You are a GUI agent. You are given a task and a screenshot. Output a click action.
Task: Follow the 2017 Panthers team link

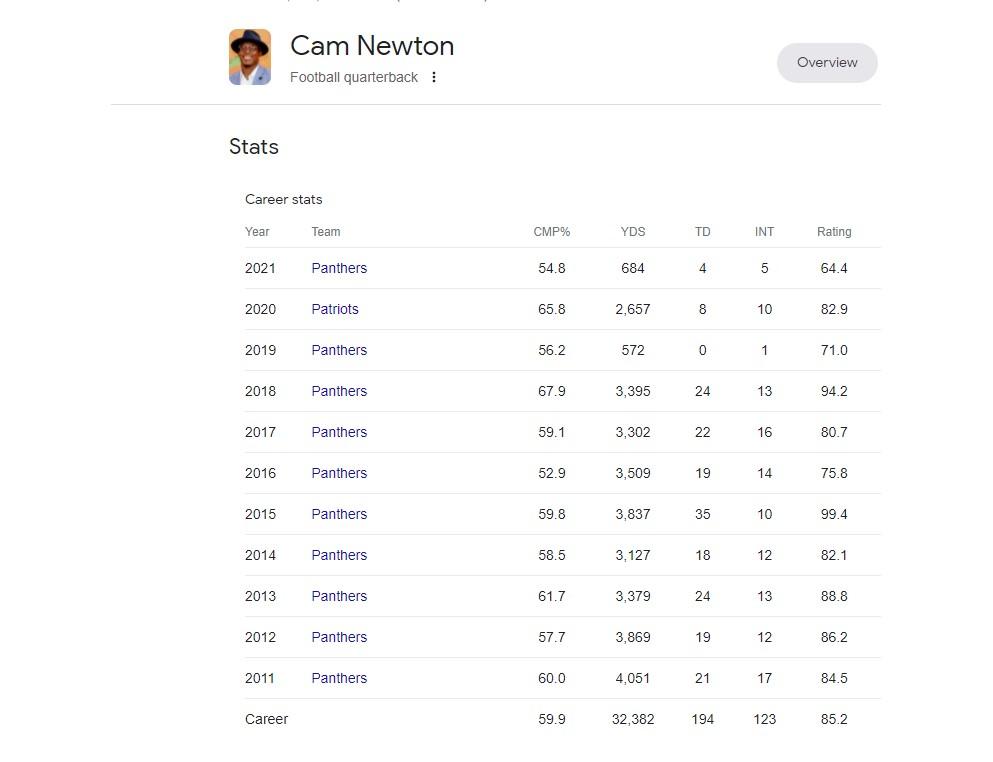click(339, 432)
